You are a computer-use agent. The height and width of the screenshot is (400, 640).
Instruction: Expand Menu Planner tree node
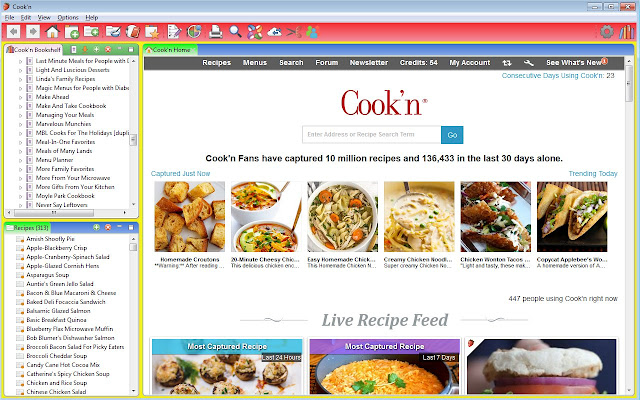[20, 160]
